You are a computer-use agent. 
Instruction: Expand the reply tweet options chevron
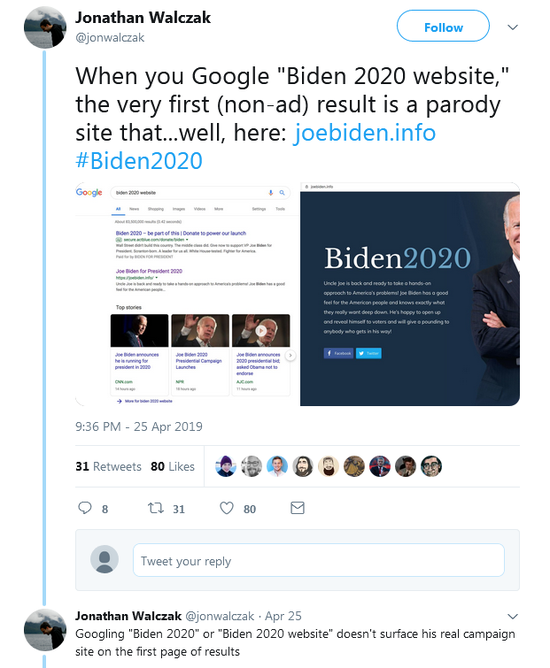513,616
